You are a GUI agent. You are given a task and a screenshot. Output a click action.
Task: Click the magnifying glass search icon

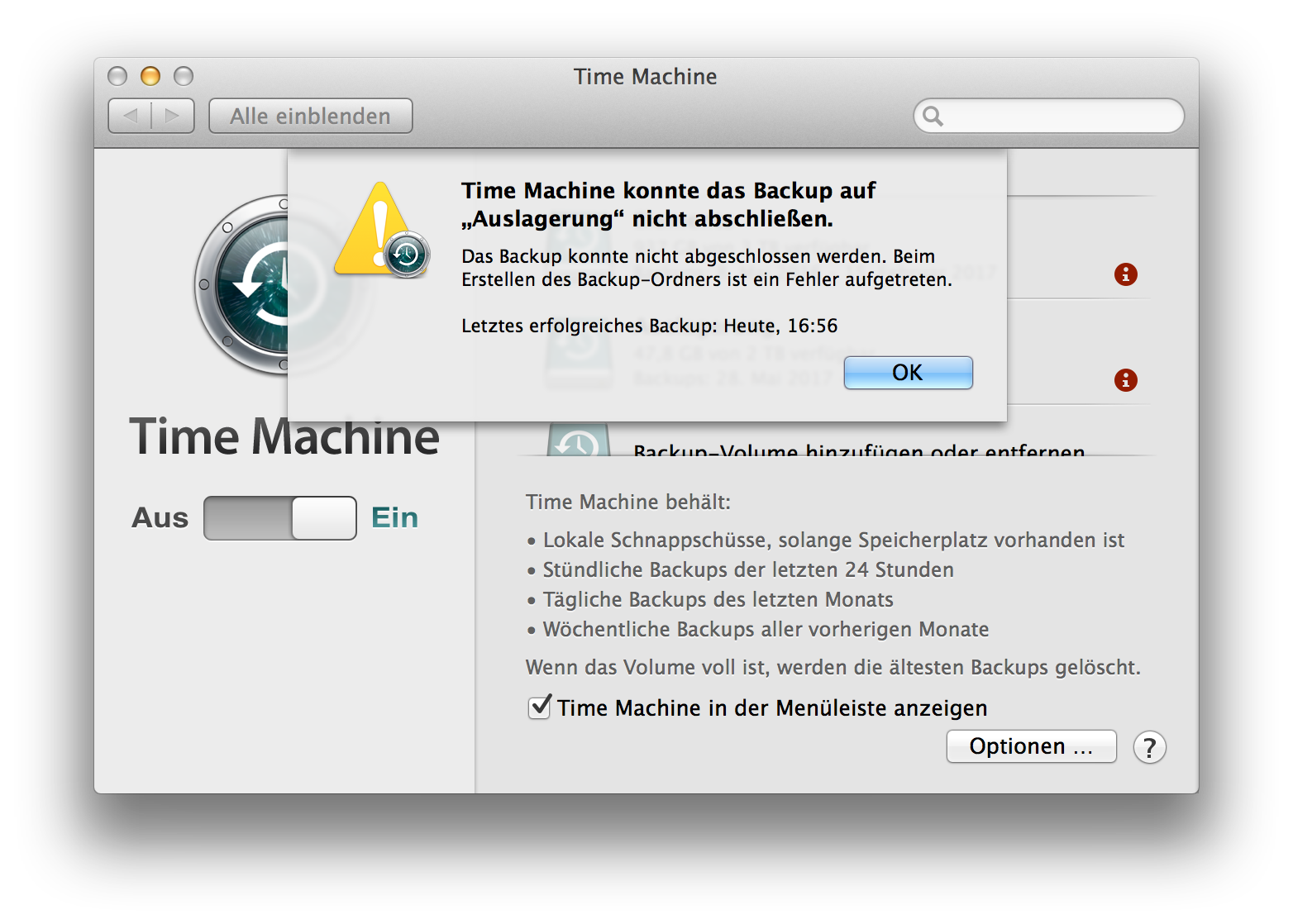[933, 116]
